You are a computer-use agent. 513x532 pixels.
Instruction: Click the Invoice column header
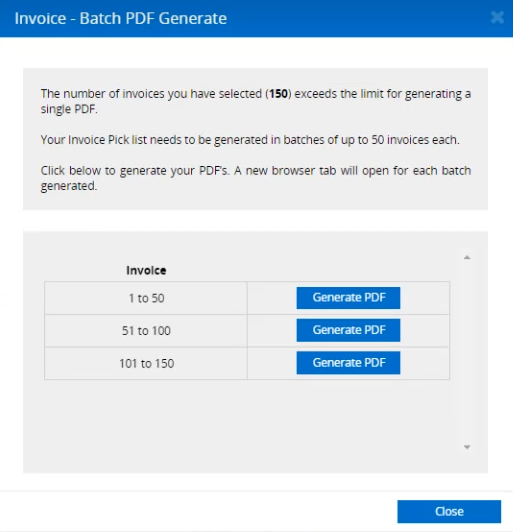pos(146,270)
